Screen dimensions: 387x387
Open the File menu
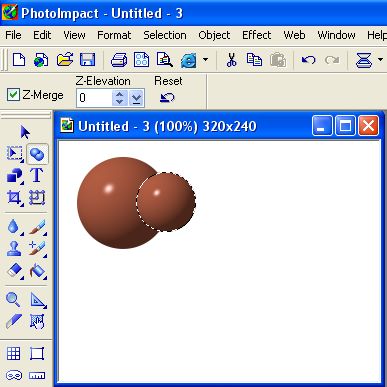pos(13,35)
